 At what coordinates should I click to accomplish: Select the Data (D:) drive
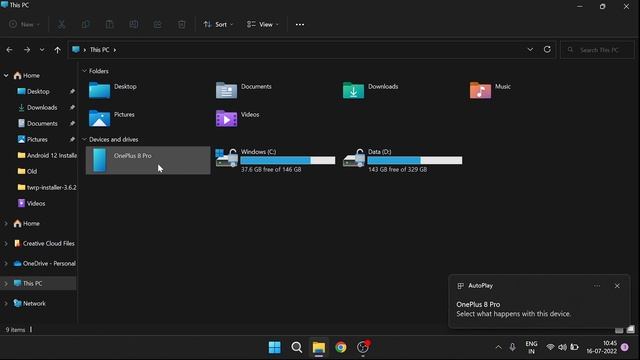click(x=402, y=160)
